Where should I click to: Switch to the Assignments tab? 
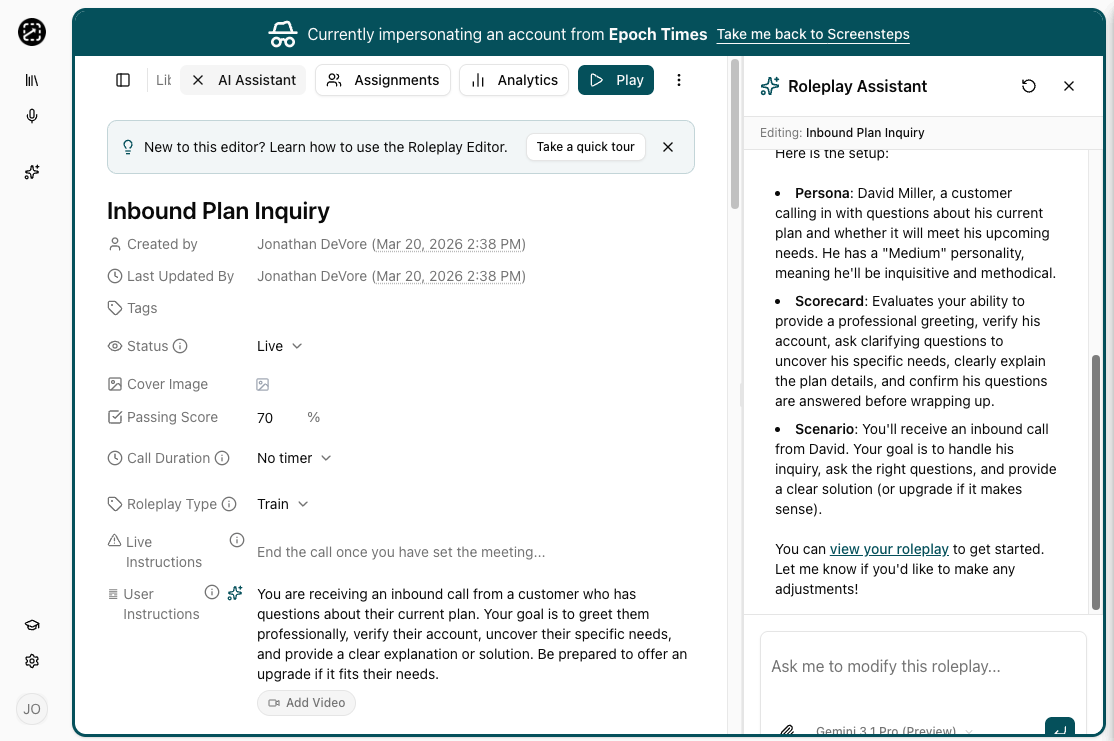click(x=382, y=79)
